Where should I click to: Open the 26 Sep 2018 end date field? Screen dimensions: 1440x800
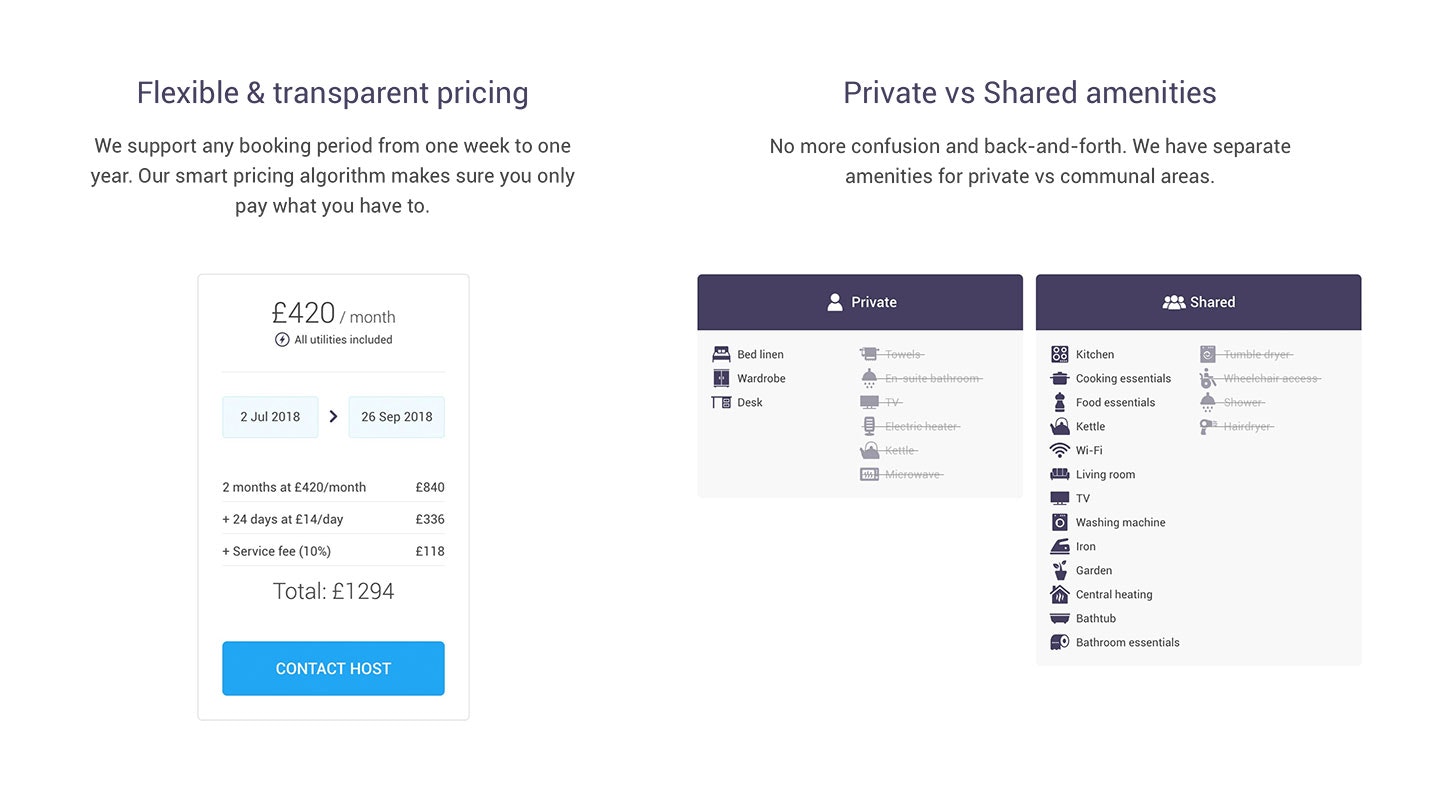tap(396, 417)
